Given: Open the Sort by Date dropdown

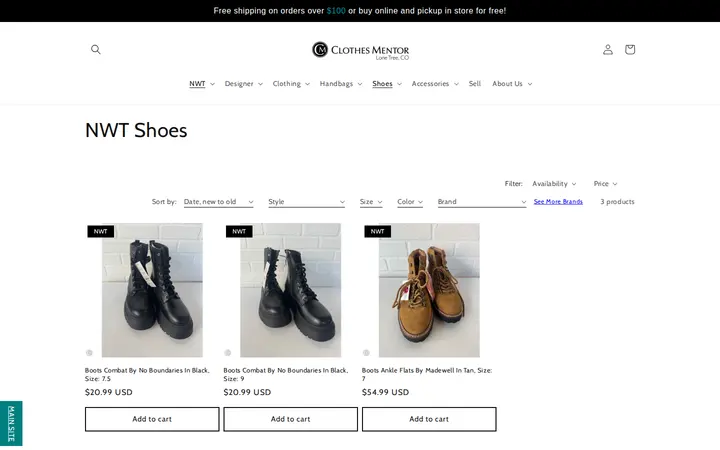Looking at the screenshot, I should point(219,202).
